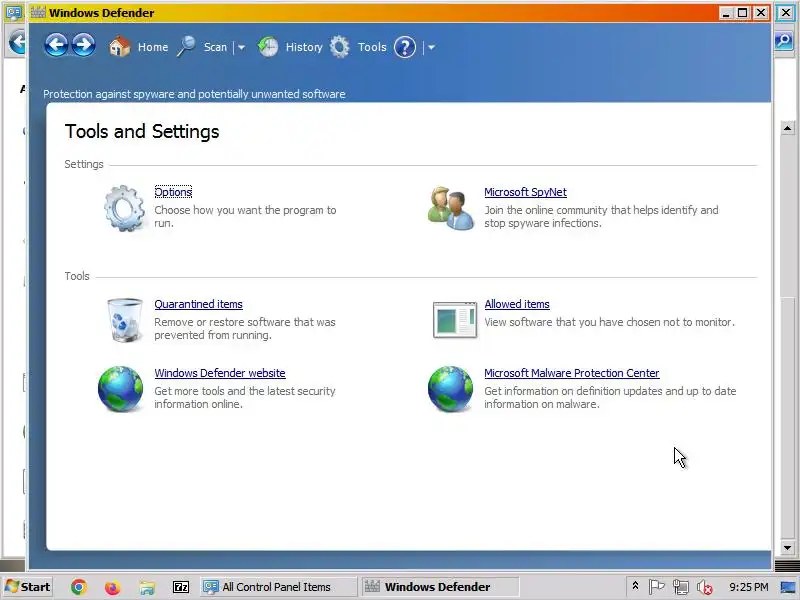Go back with the blue Back arrow
The image size is (800, 600).
point(56,45)
